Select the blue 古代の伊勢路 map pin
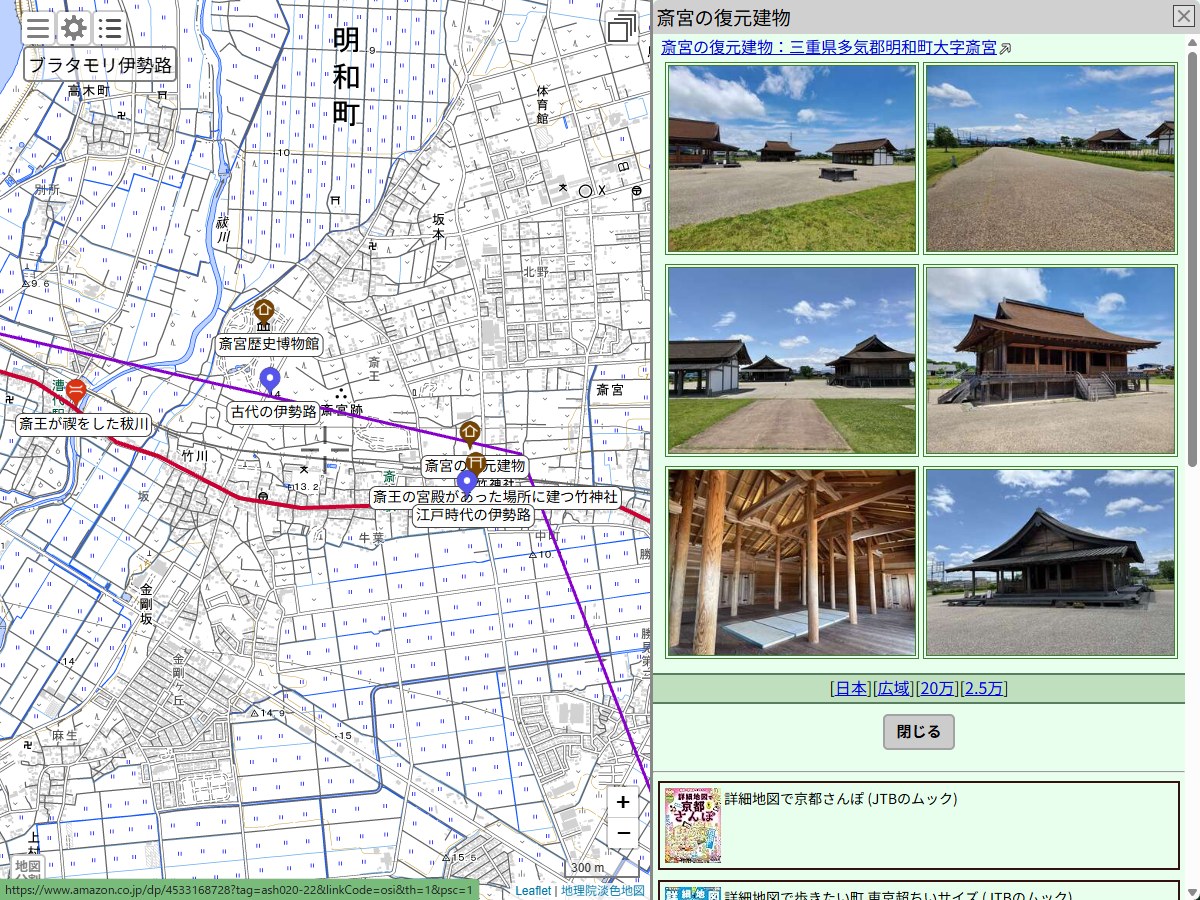Viewport: 1200px width, 900px height. [269, 382]
